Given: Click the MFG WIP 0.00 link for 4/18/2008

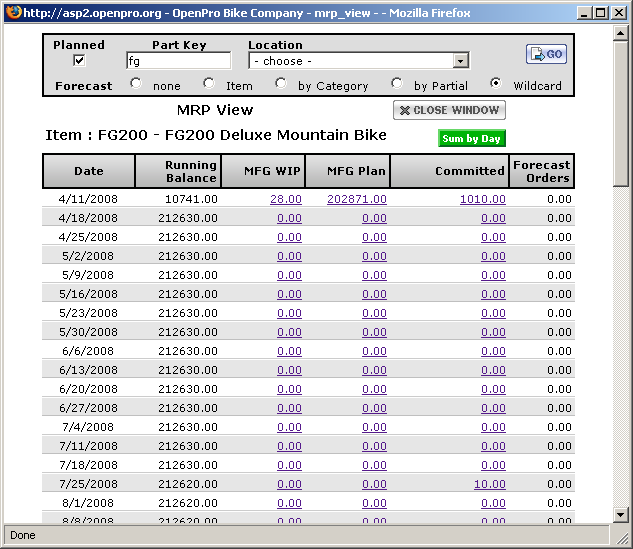Looking at the screenshot, I should [x=289, y=218].
